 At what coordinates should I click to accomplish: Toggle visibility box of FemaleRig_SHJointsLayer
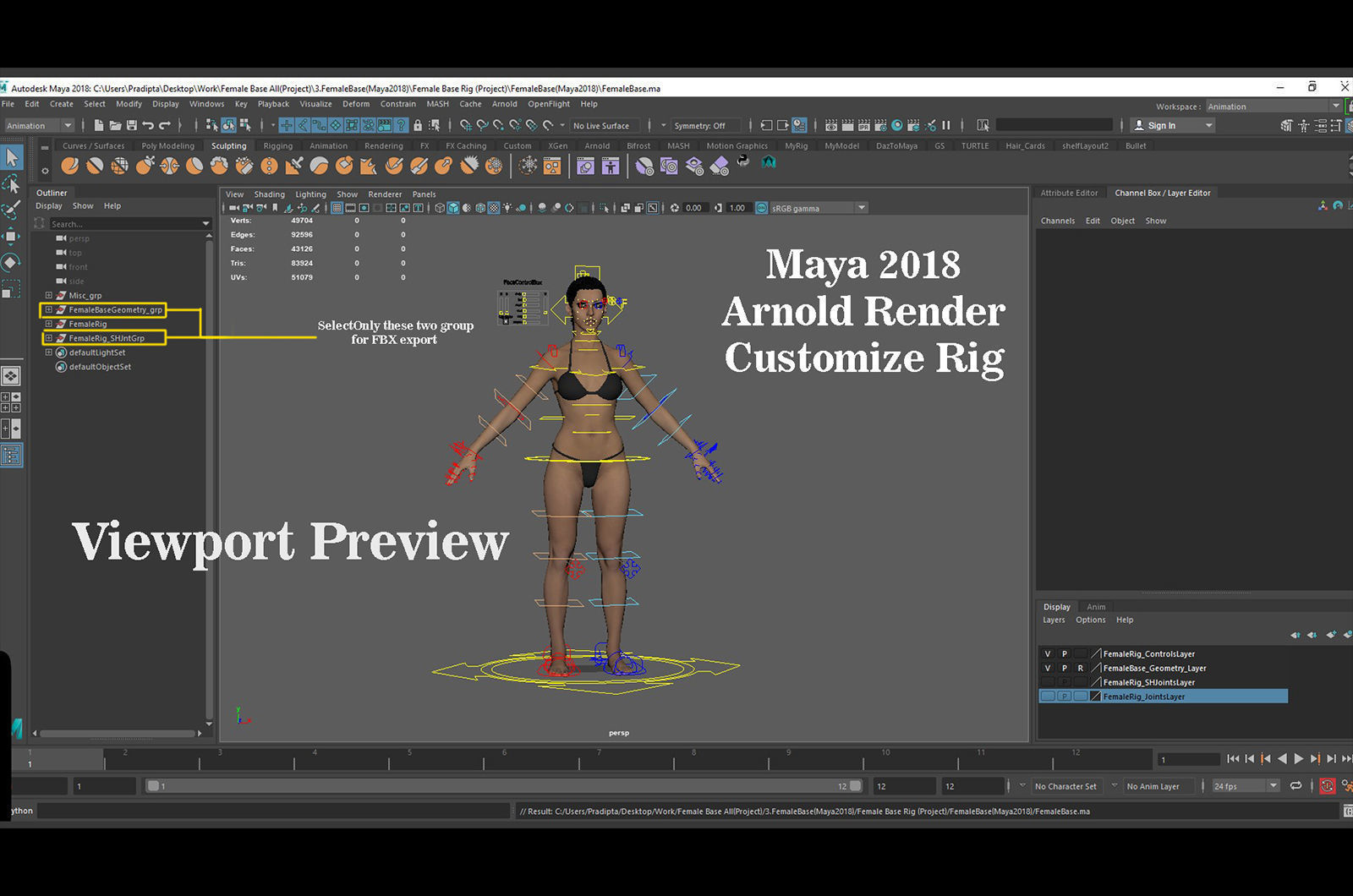(x=1048, y=682)
